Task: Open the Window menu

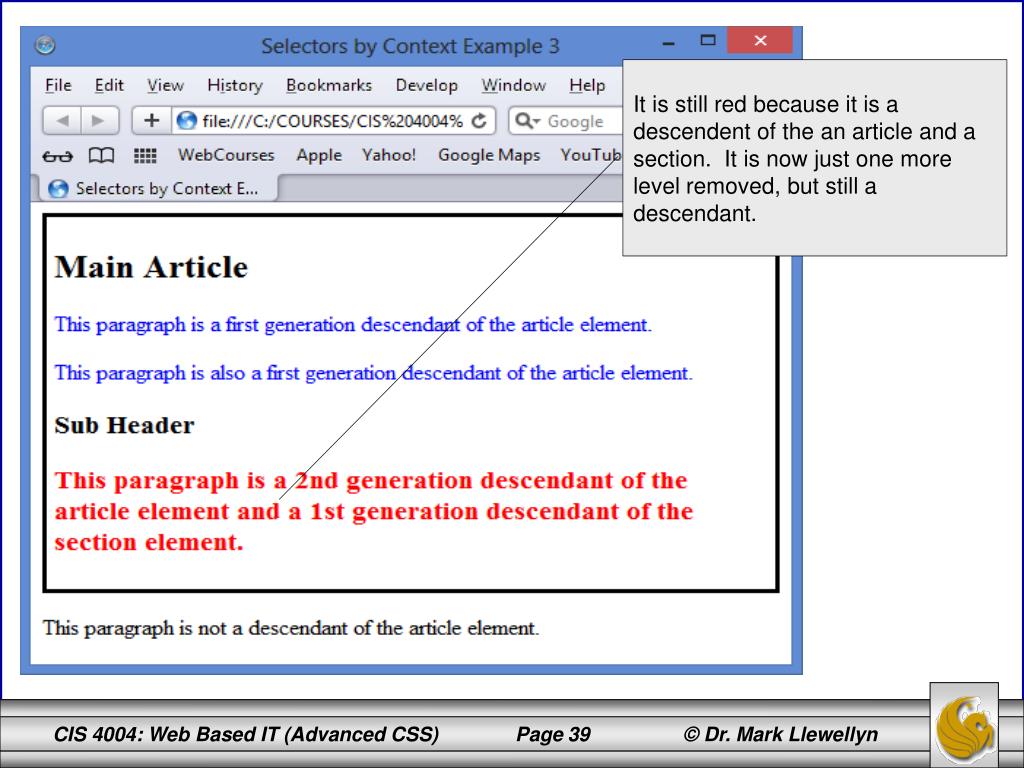Action: (x=513, y=86)
